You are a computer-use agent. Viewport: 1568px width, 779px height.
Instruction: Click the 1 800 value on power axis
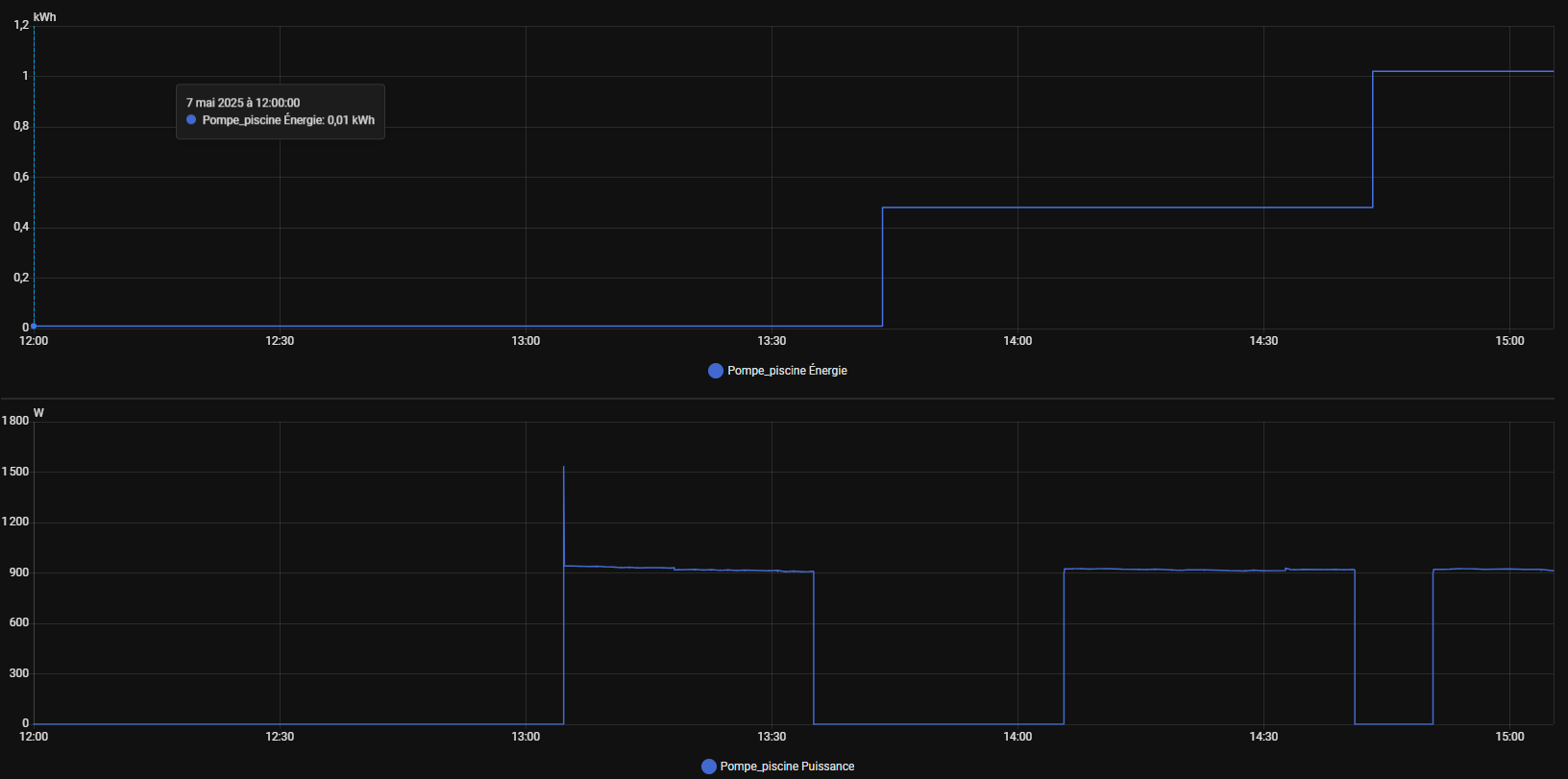click(x=15, y=421)
